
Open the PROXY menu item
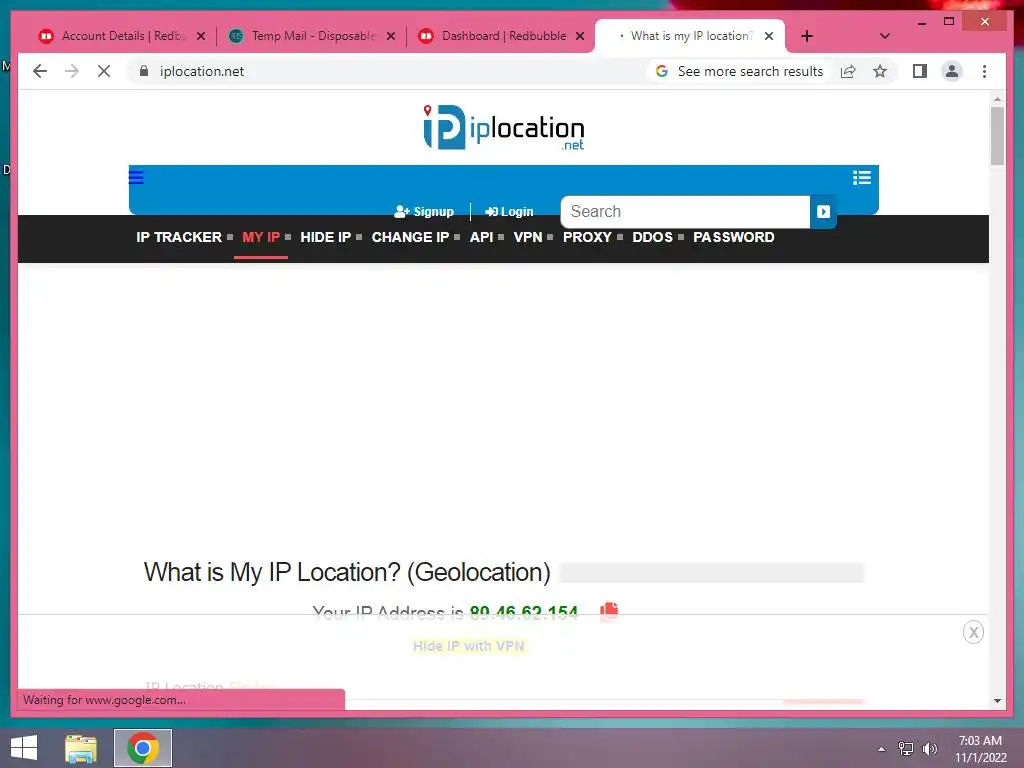(587, 237)
